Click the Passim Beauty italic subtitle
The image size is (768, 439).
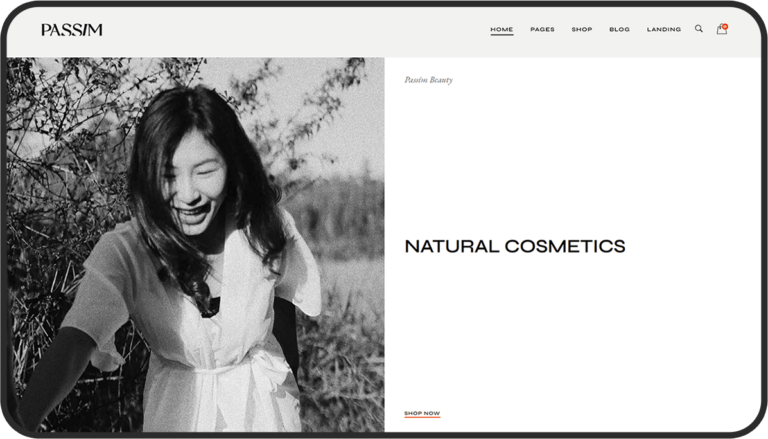click(428, 80)
